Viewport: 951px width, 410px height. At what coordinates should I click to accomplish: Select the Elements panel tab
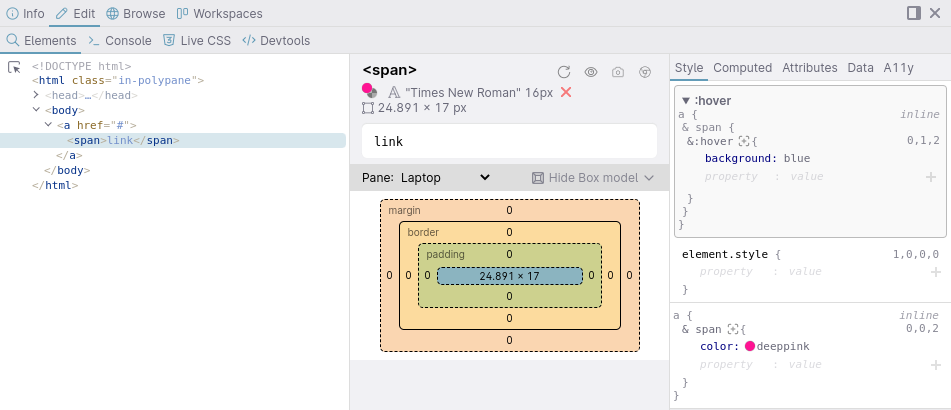coord(41,41)
